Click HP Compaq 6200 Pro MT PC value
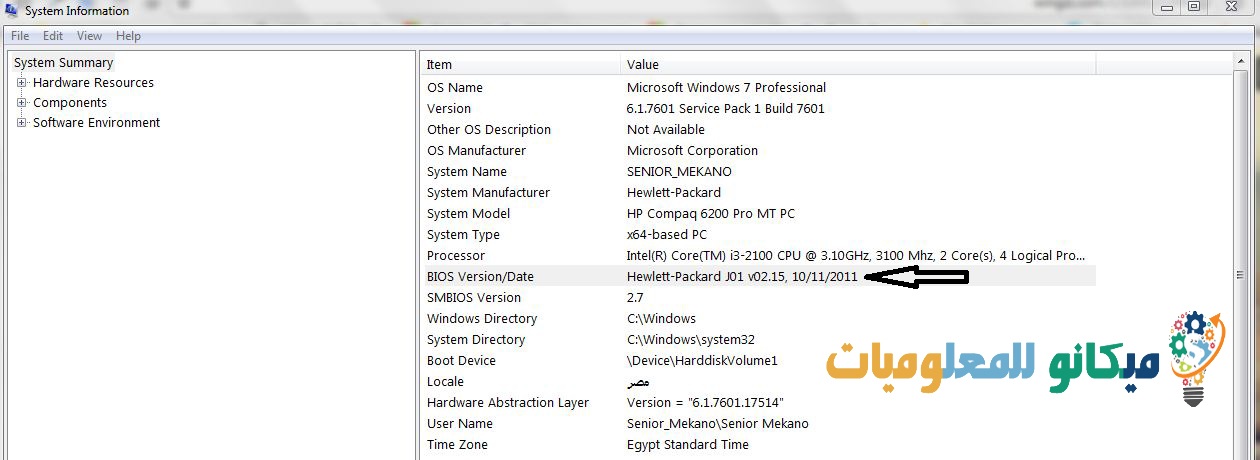The height and width of the screenshot is (460, 1260). (711, 214)
